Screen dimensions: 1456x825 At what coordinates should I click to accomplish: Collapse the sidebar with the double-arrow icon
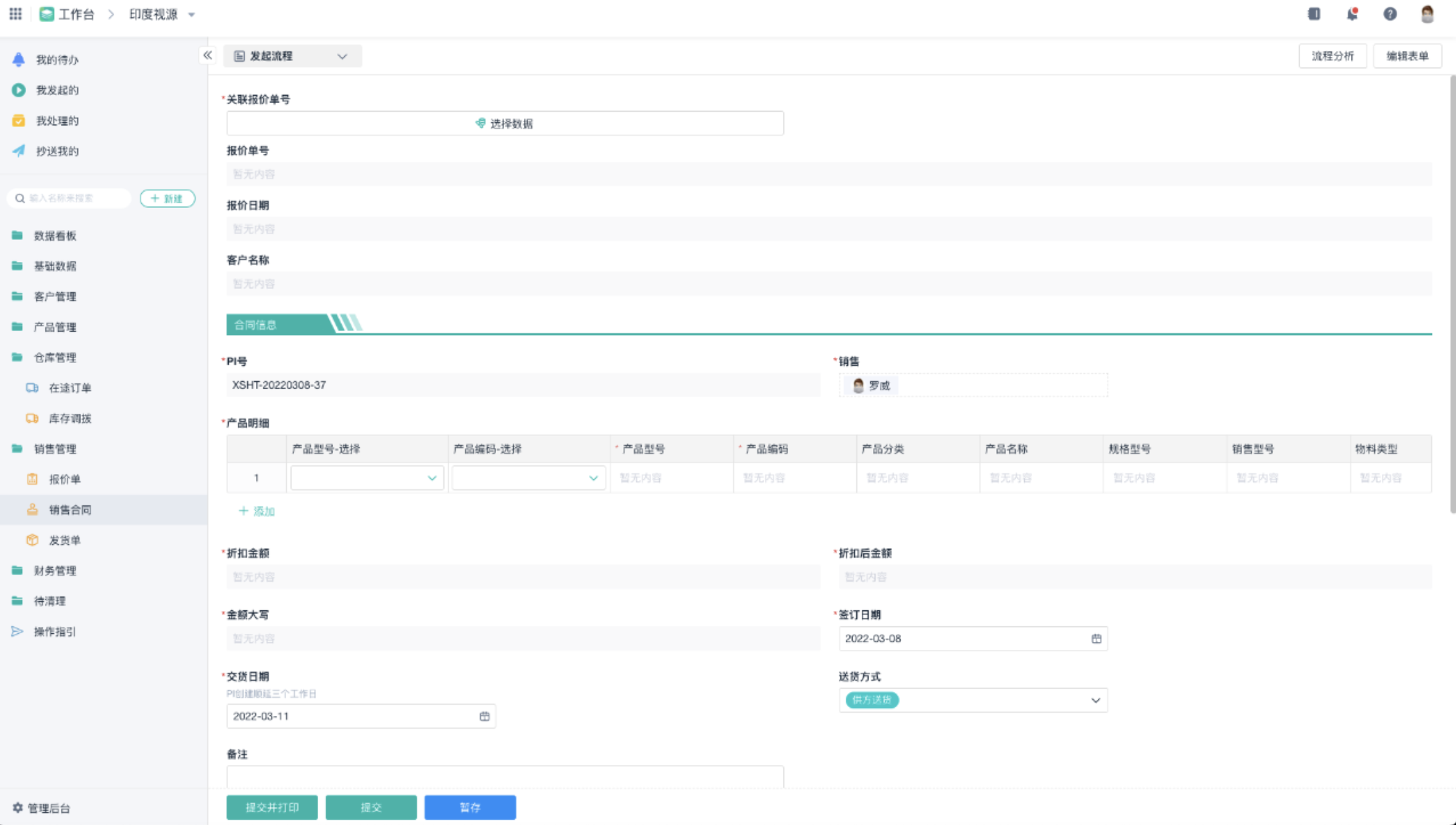(x=207, y=55)
